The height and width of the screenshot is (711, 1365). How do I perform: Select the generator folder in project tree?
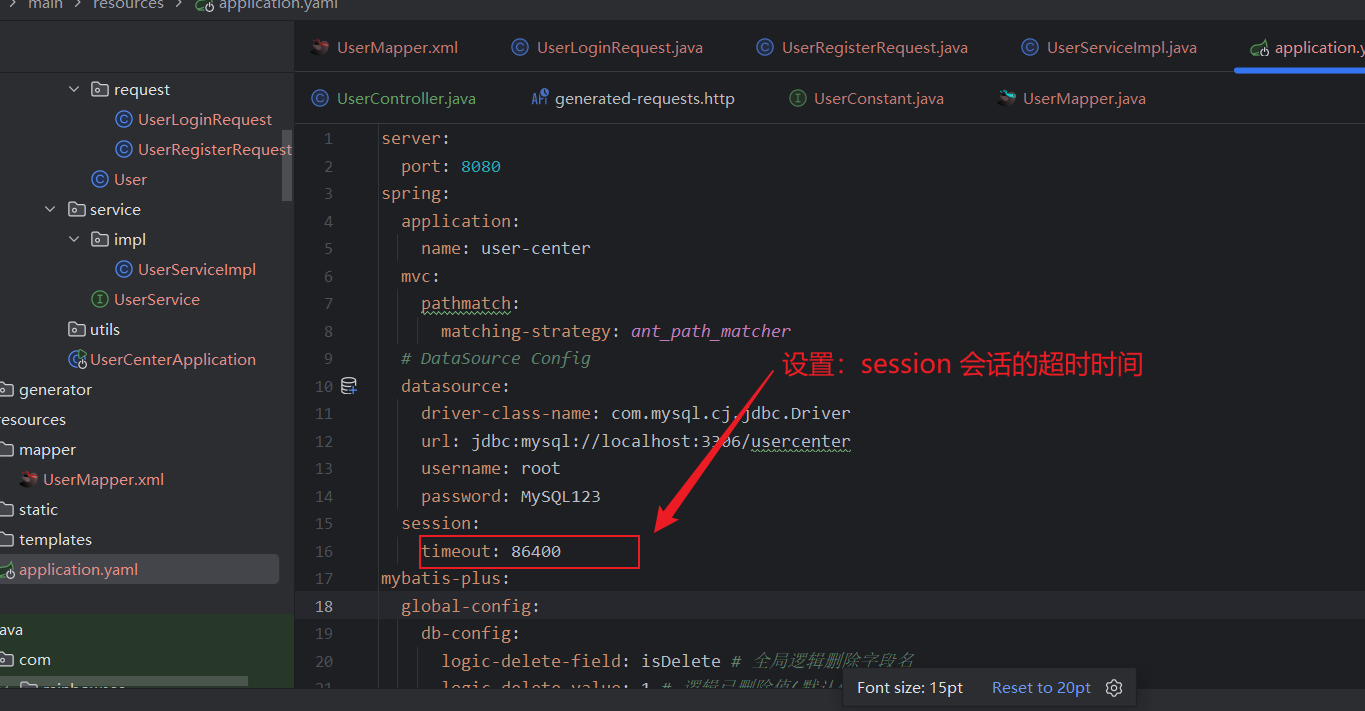[x=55, y=389]
